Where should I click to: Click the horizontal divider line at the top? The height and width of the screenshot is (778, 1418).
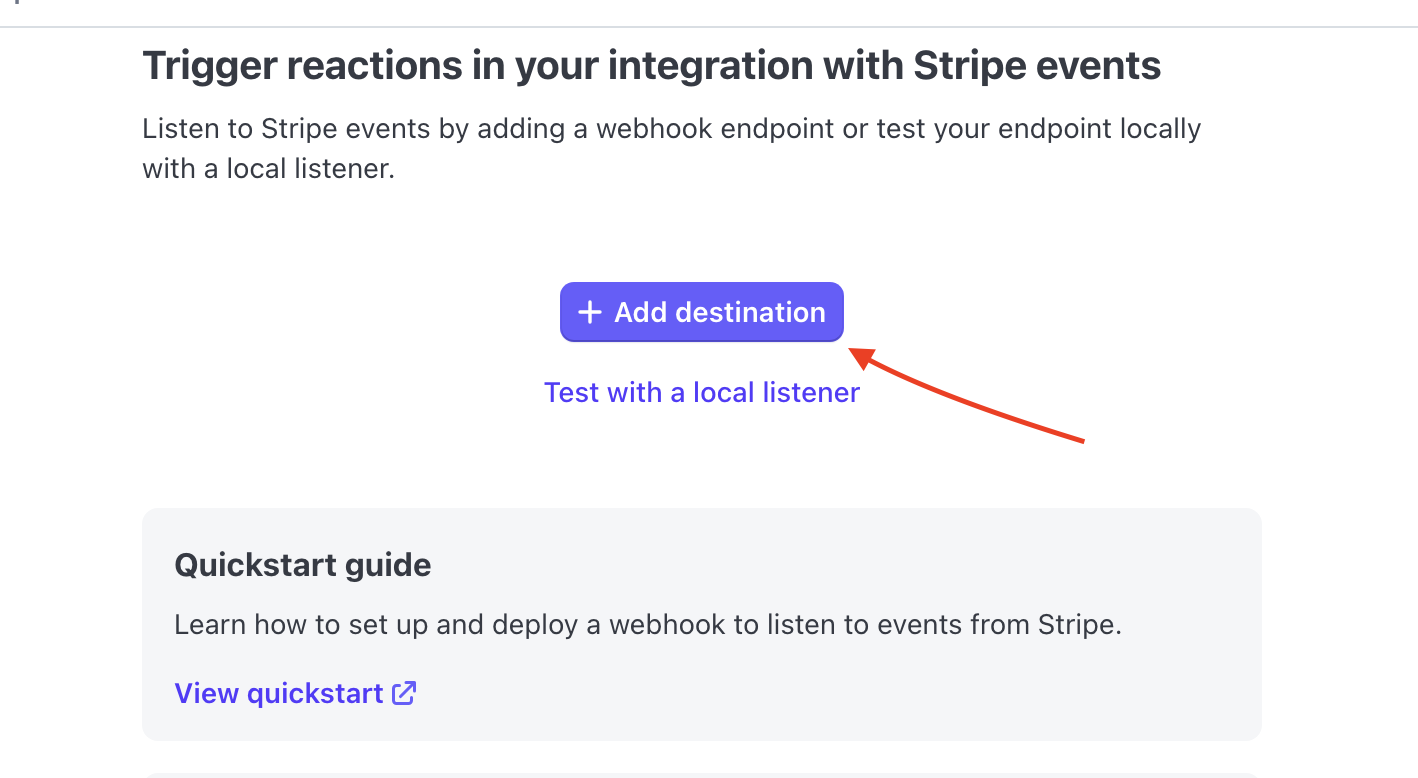[x=709, y=26]
